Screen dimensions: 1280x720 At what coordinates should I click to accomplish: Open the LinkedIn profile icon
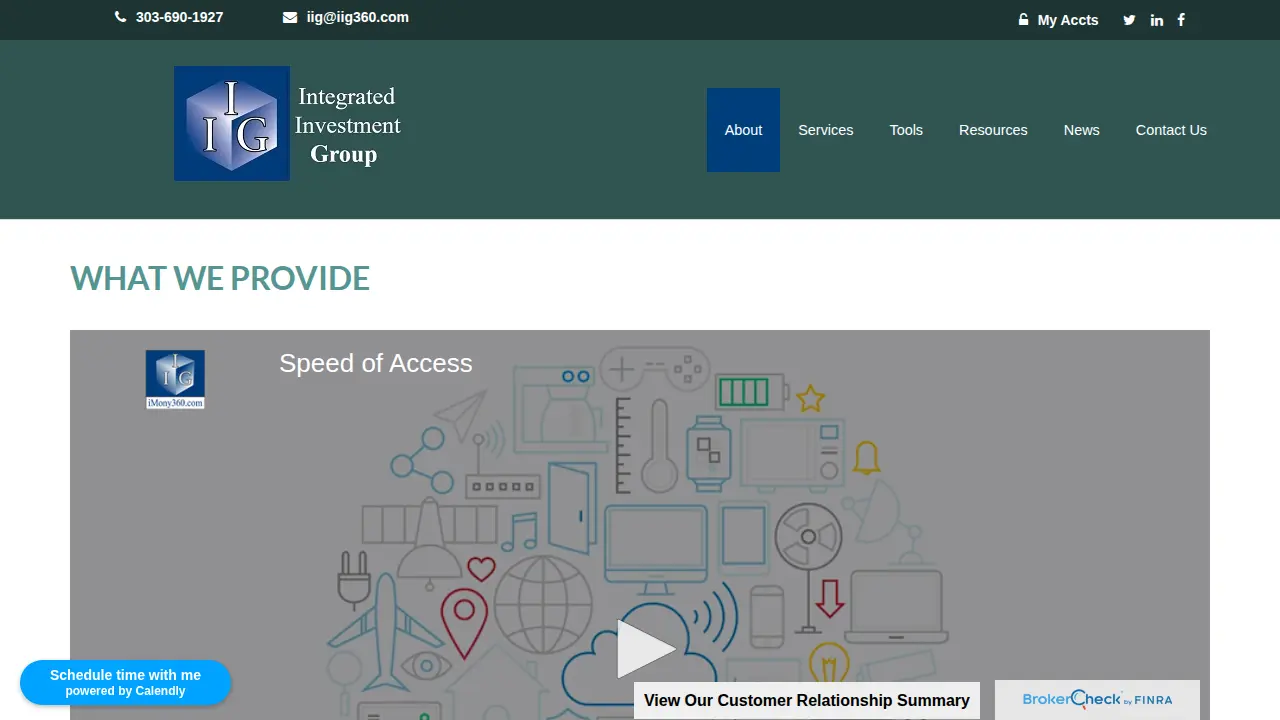[1157, 20]
